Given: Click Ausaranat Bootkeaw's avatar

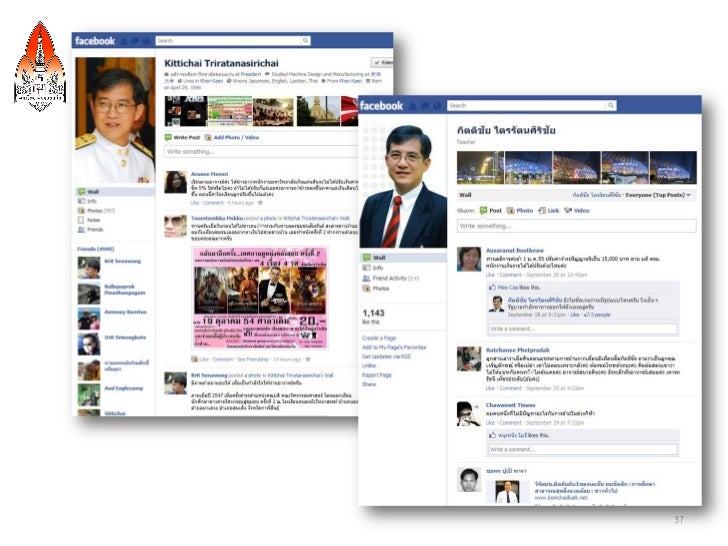Looking at the screenshot, I should (469, 259).
